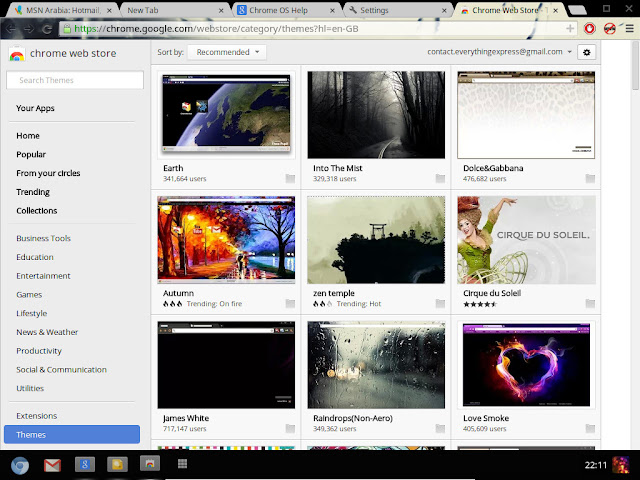Viewport: 640px width, 480px height.
Task: Open the red blocked-sign extension icon
Action: (x=609, y=29)
